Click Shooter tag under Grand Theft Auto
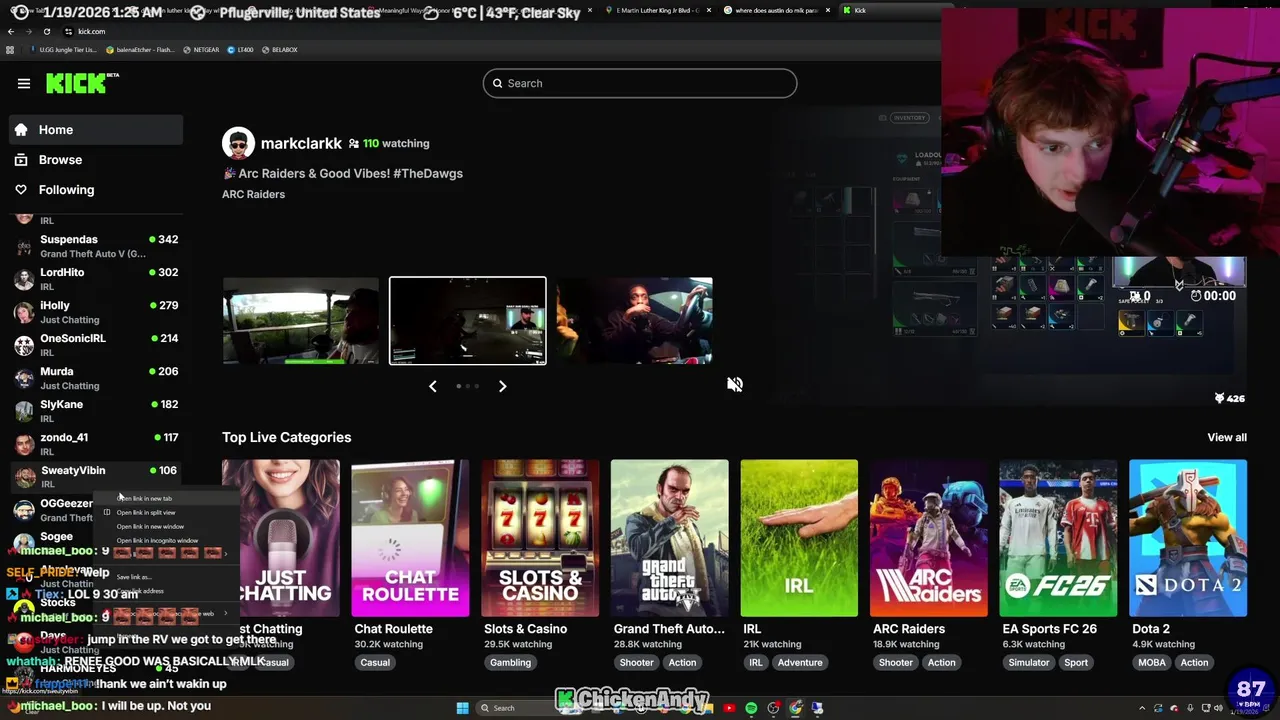Viewport: 1280px width, 720px height. point(636,662)
